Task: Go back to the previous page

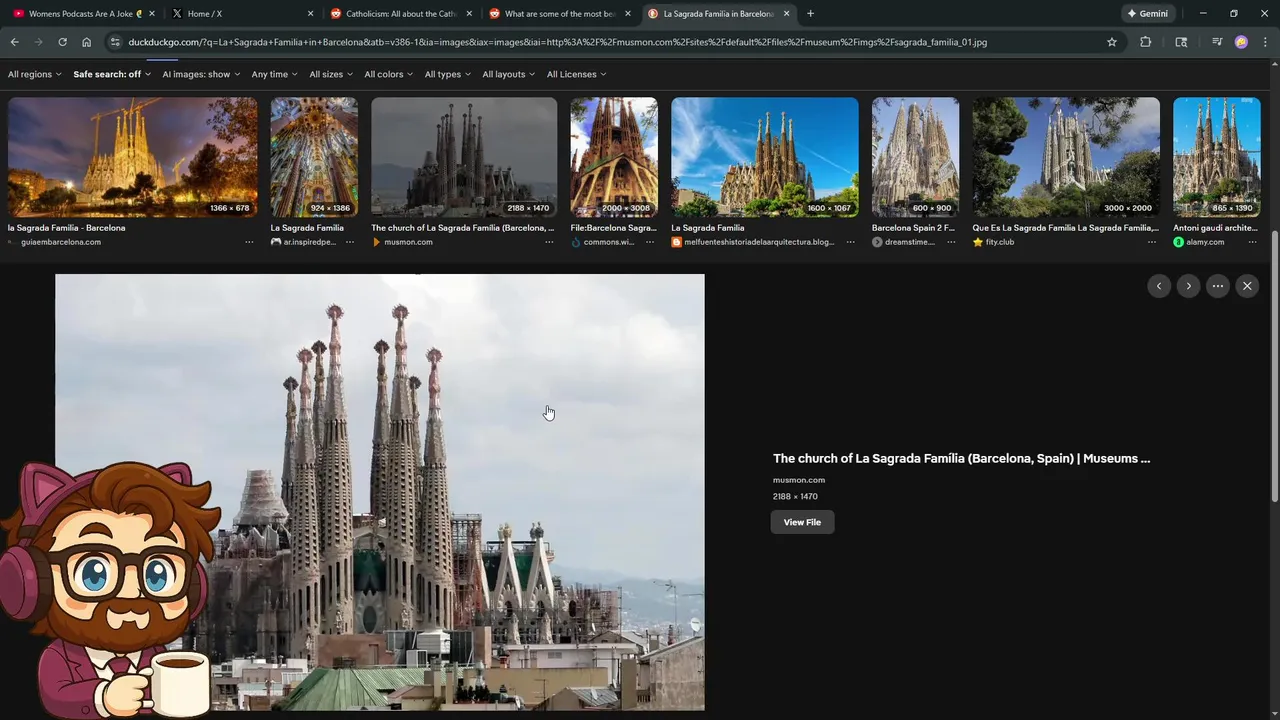Action: (14, 42)
